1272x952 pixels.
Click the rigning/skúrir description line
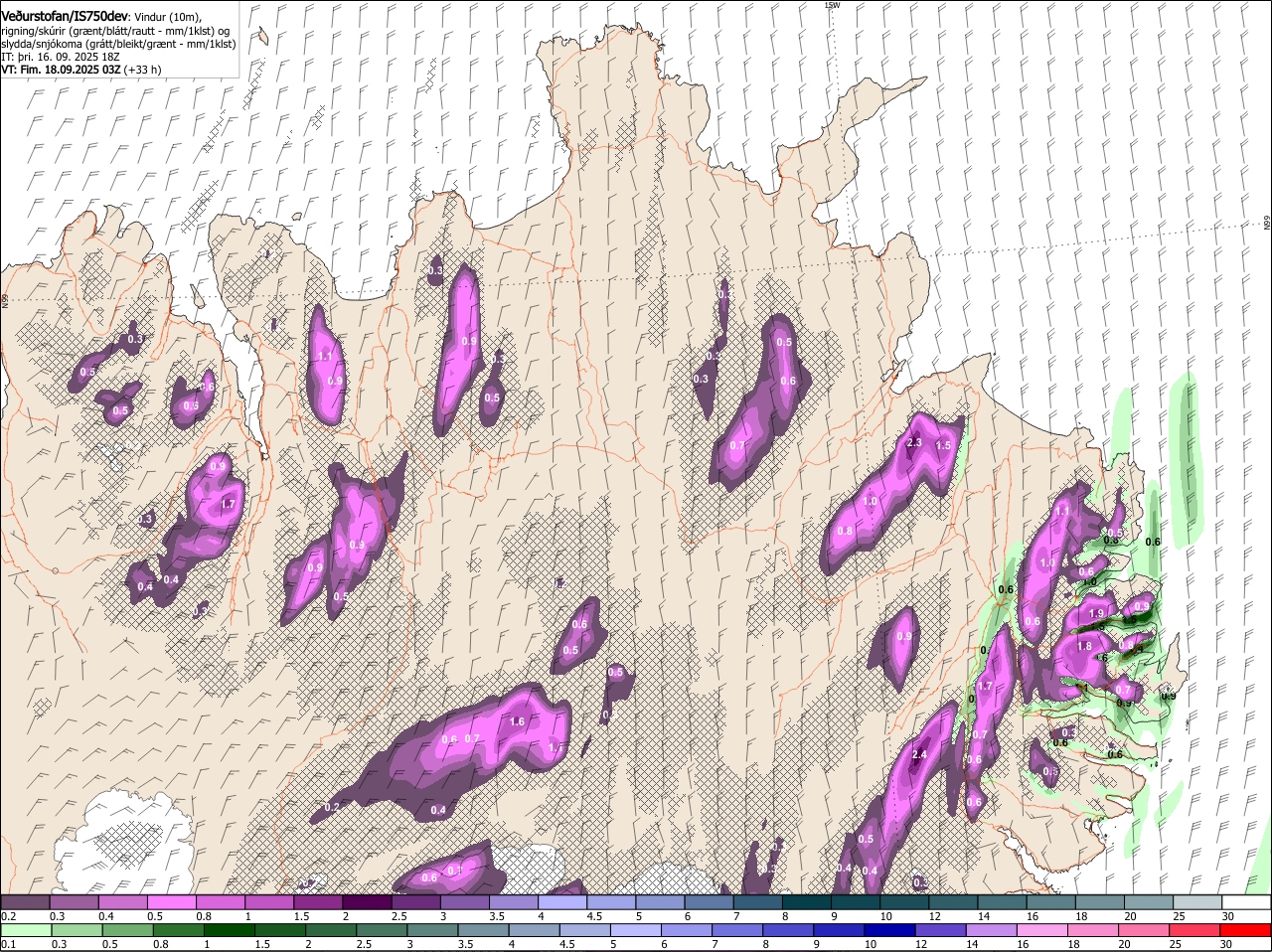click(x=115, y=31)
